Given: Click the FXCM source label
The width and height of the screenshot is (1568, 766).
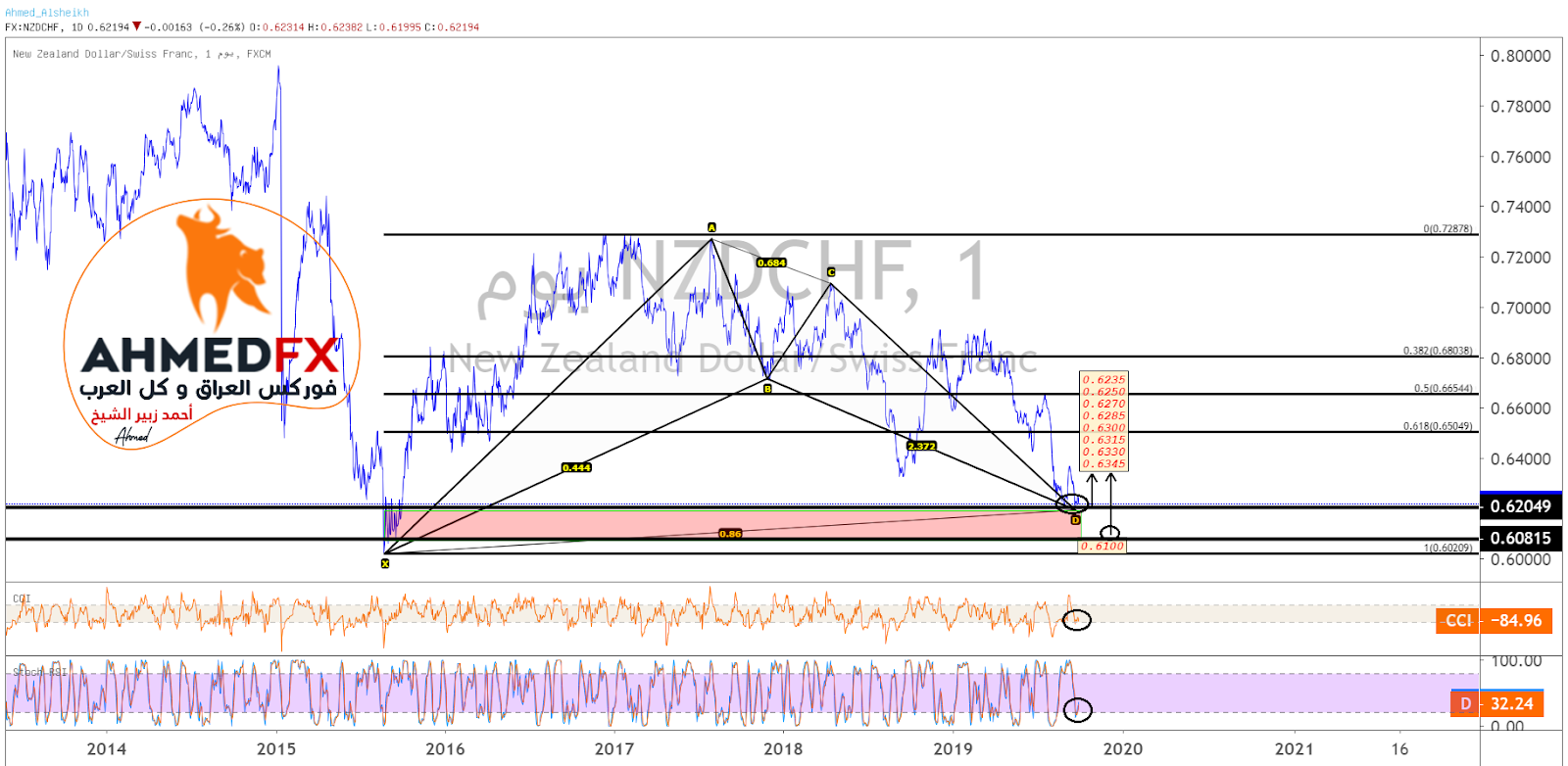Looking at the screenshot, I should click(x=259, y=54).
